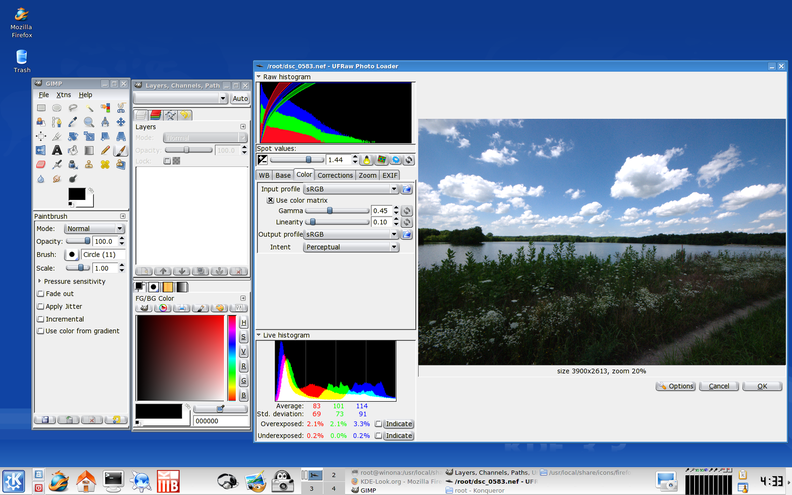
Task: Open the Paintbrush Mode dropdown
Action: (x=94, y=229)
